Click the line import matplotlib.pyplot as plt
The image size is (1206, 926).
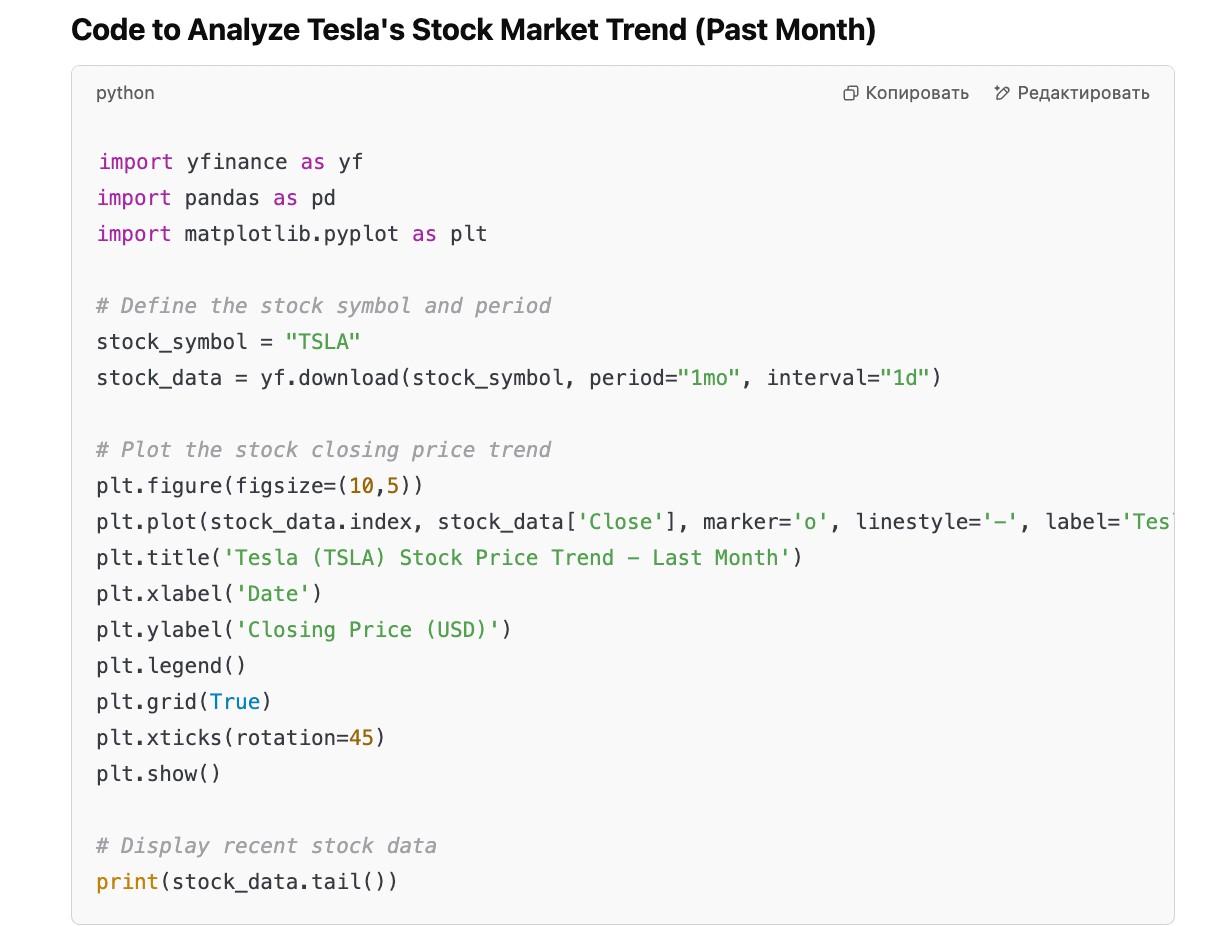coord(292,234)
